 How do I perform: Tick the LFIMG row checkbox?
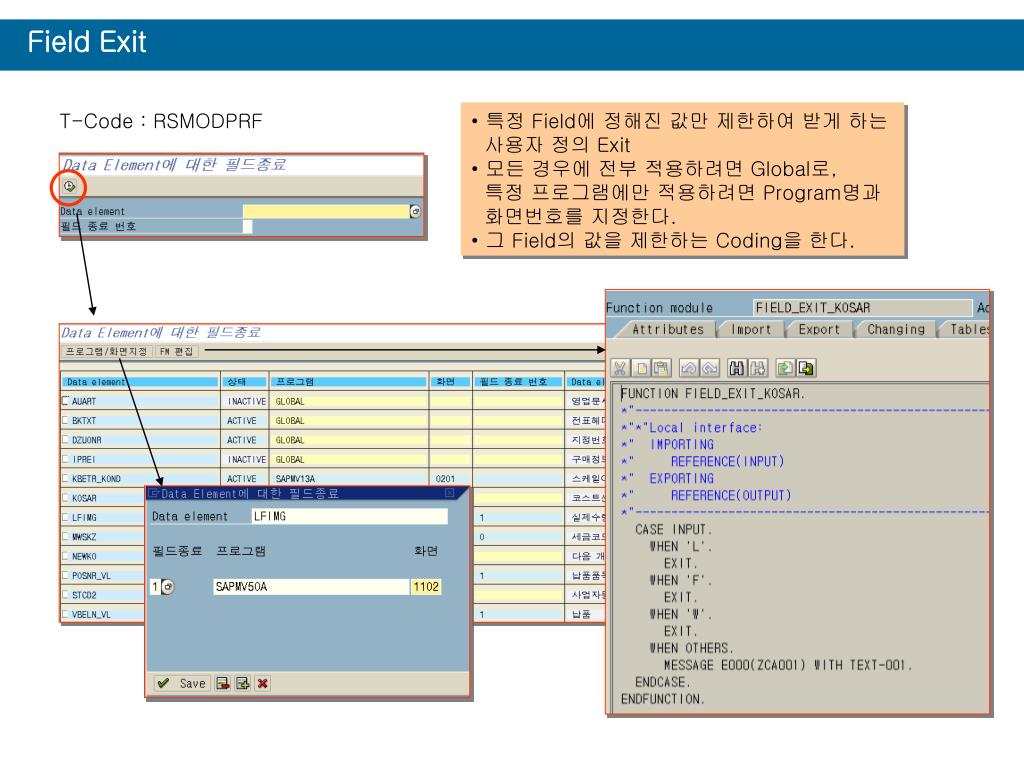(x=65, y=517)
